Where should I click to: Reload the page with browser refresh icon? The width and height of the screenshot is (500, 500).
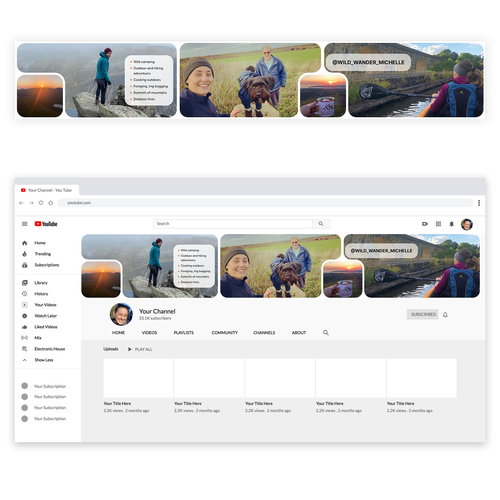pos(41,203)
